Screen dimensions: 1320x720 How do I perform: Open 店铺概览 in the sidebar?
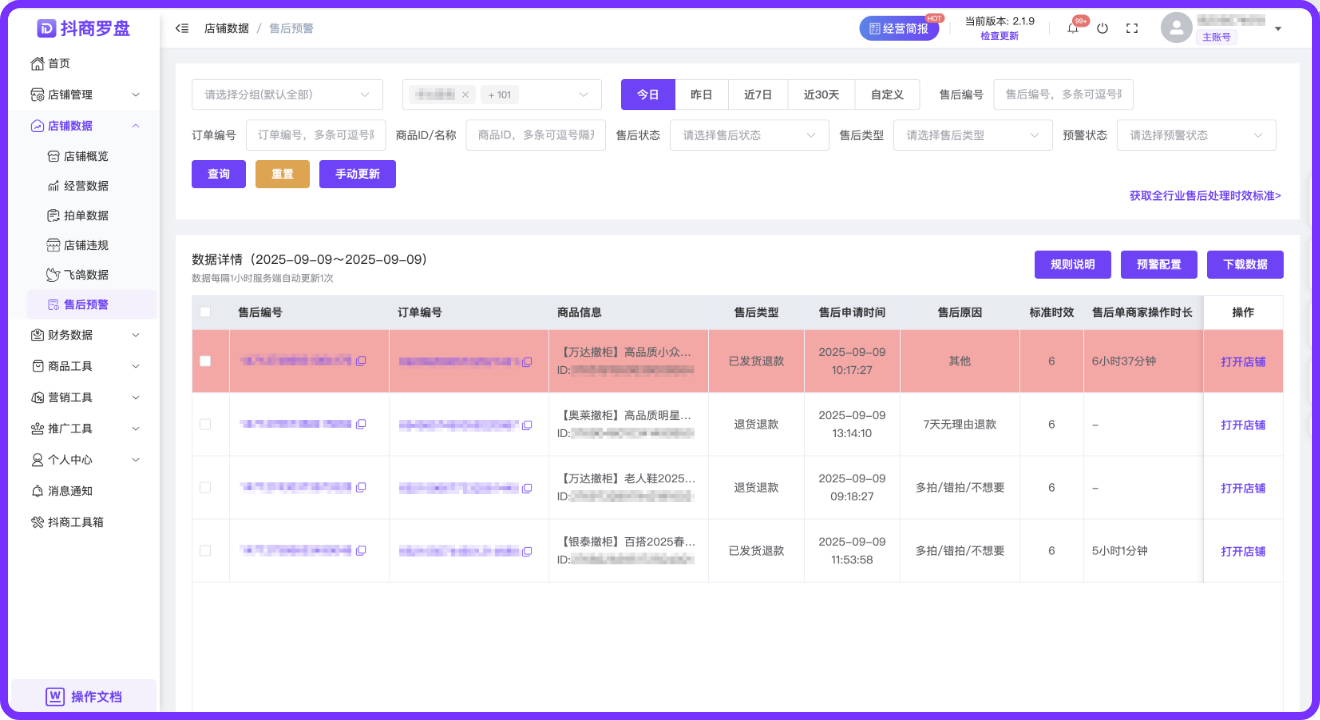tap(86, 156)
